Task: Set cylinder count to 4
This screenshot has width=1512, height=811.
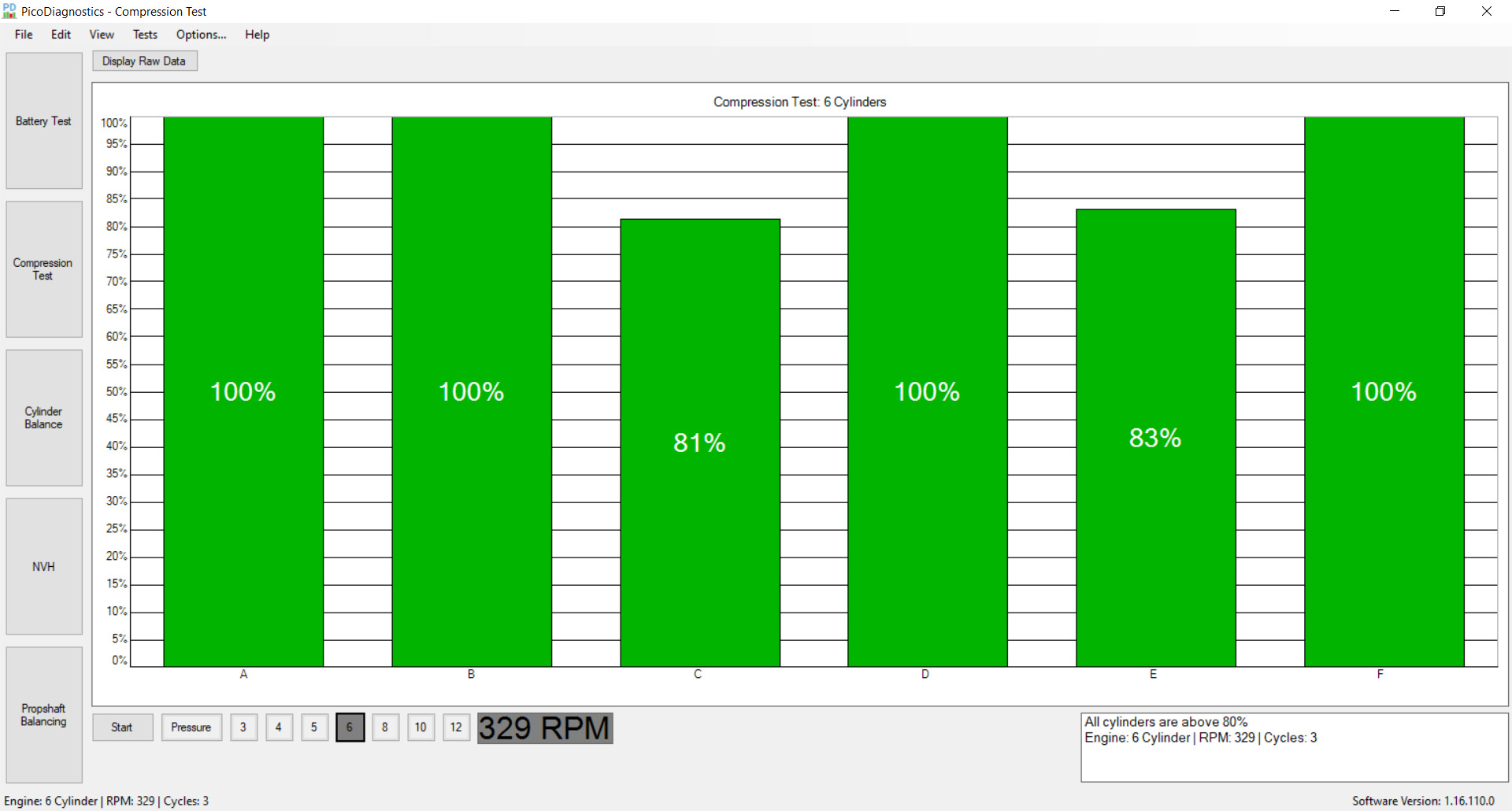Action: coord(279,728)
